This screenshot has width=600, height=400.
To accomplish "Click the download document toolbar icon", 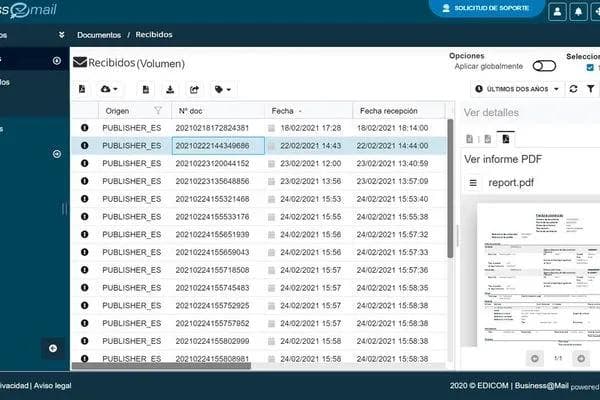I will coord(170,89).
